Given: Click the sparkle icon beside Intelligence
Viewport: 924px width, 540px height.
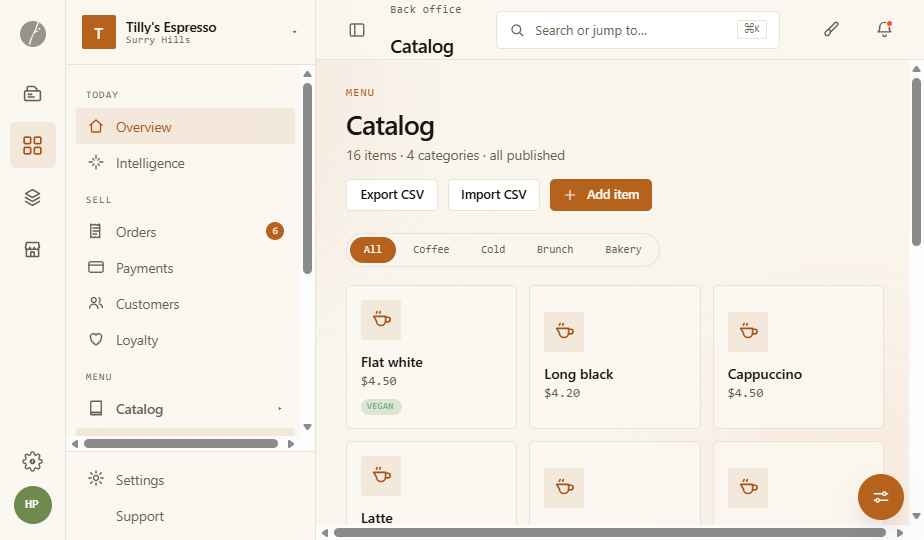Looking at the screenshot, I should tap(96, 162).
